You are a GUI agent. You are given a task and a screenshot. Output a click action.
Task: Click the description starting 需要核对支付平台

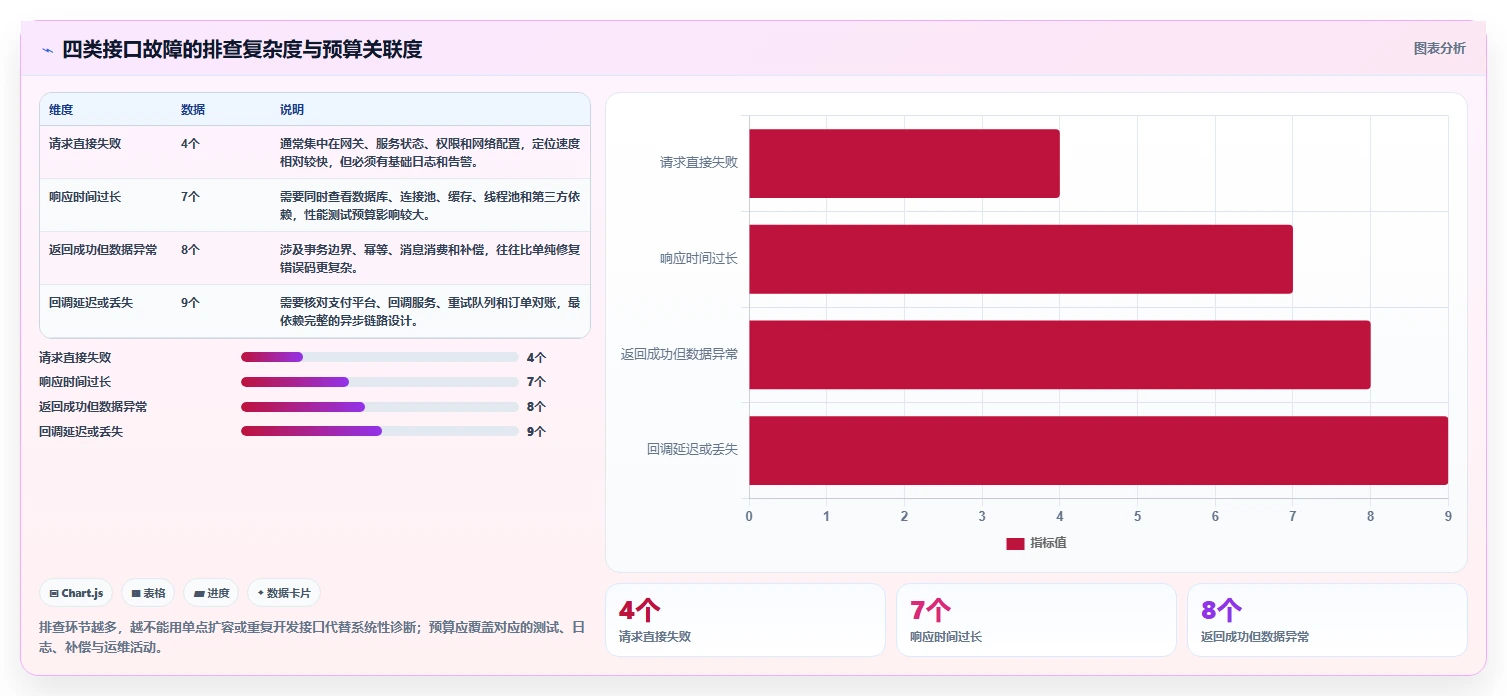[430, 312]
